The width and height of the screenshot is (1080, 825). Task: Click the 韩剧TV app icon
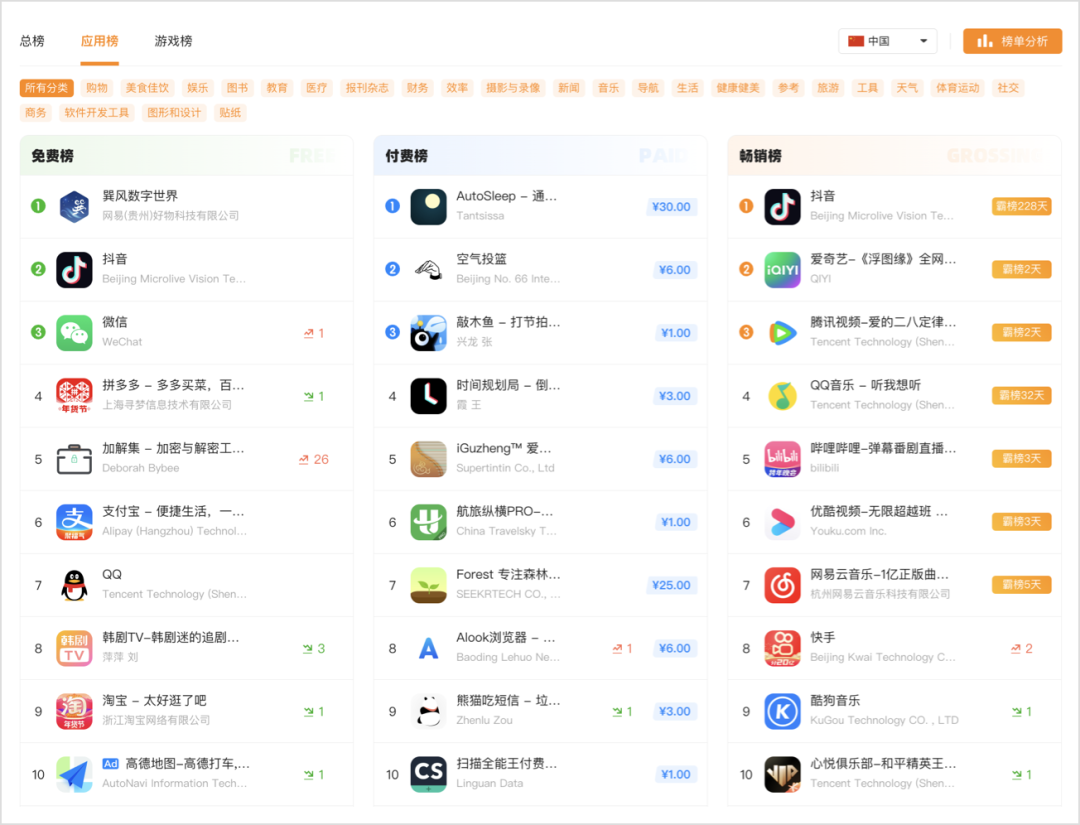74,649
